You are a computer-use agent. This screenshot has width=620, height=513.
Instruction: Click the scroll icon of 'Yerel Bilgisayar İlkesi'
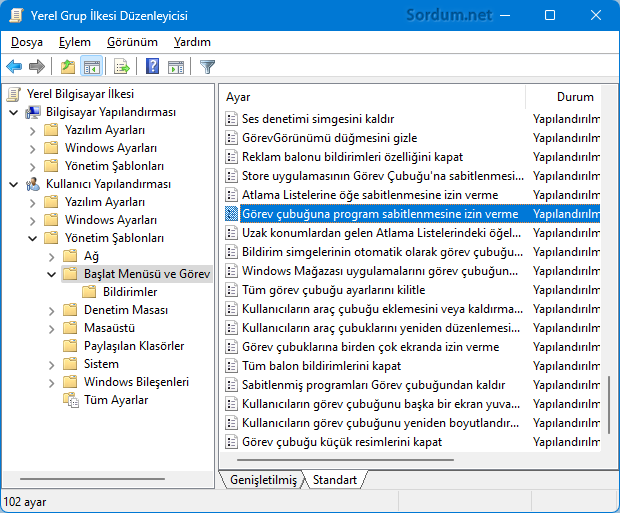coord(14,94)
